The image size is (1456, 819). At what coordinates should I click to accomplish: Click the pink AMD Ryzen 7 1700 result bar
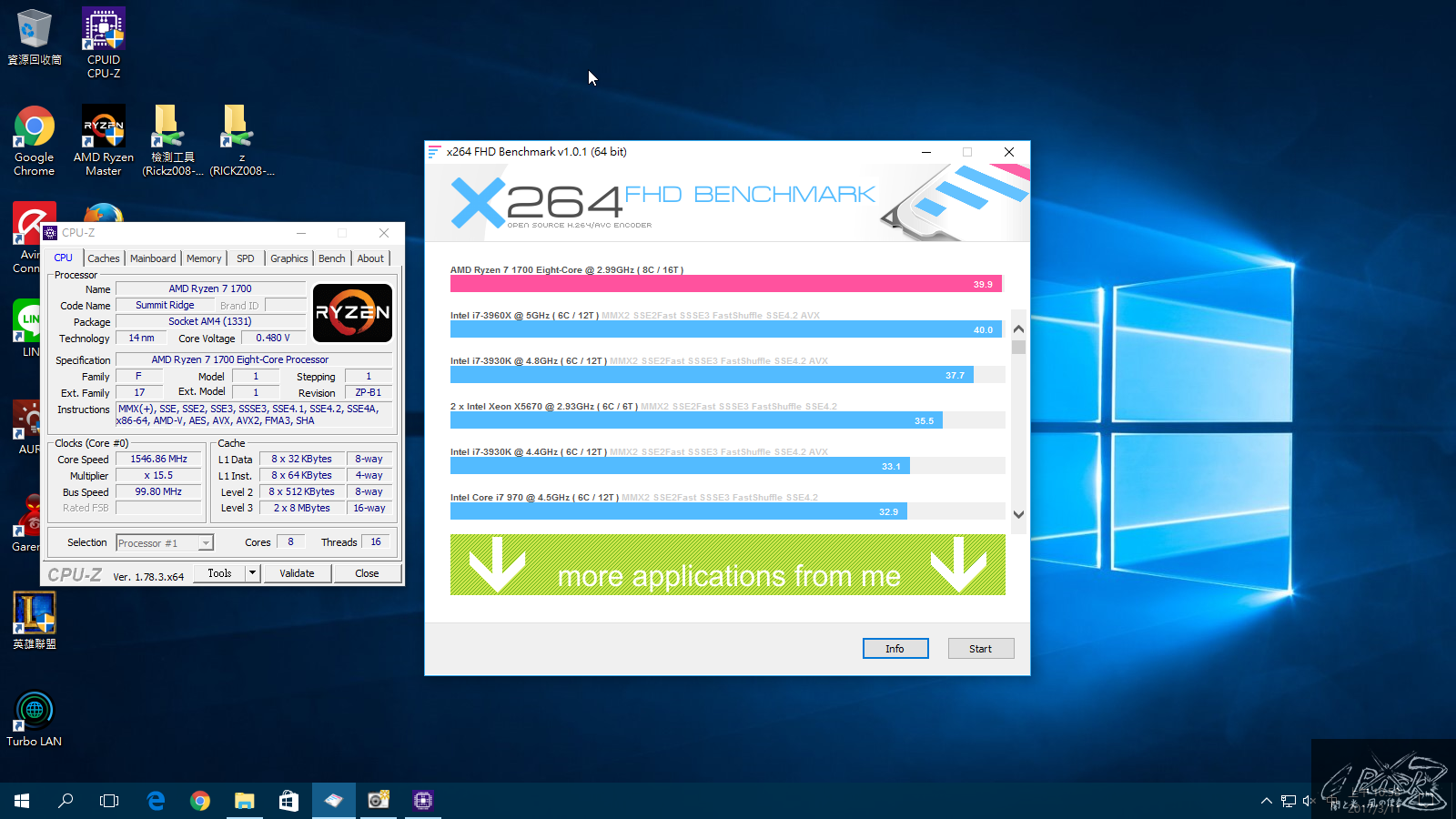coord(726,284)
